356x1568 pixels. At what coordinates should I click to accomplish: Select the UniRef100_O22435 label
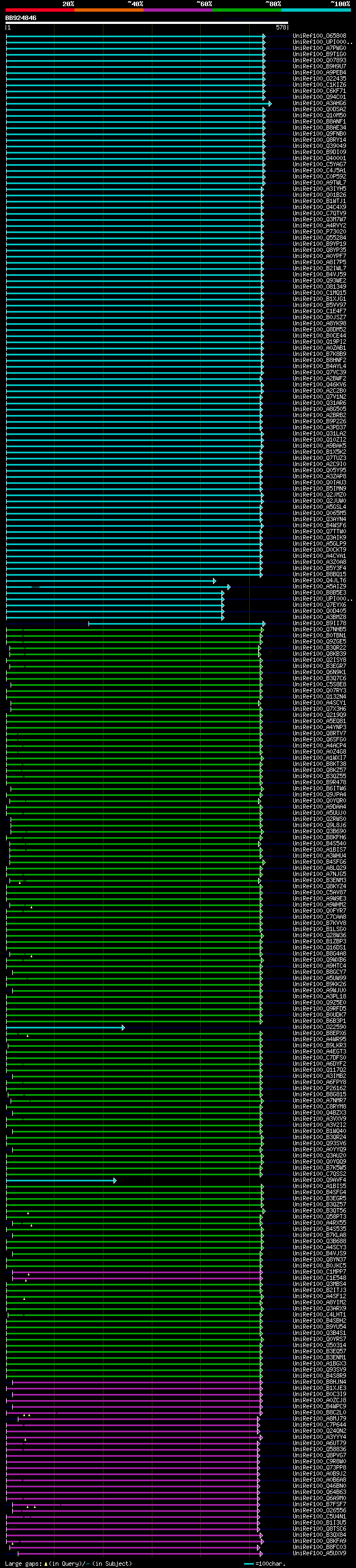pos(319,78)
